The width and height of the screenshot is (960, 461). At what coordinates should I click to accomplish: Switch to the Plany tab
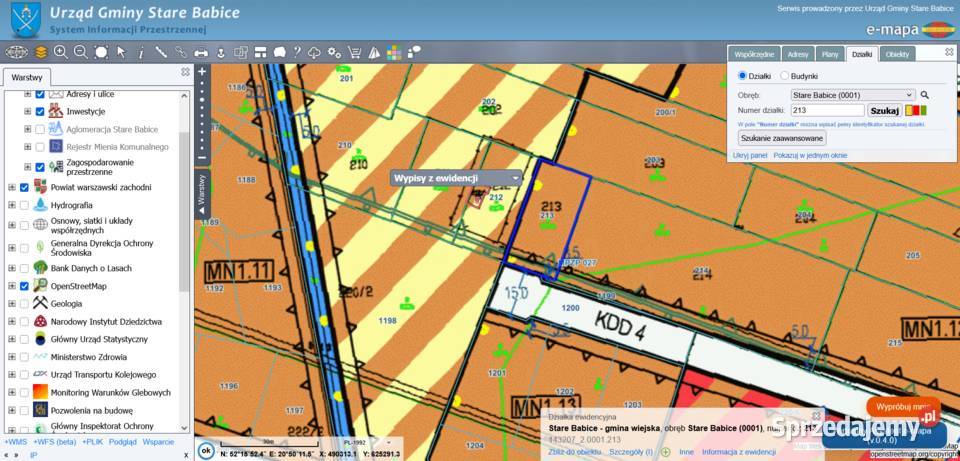click(x=830, y=54)
